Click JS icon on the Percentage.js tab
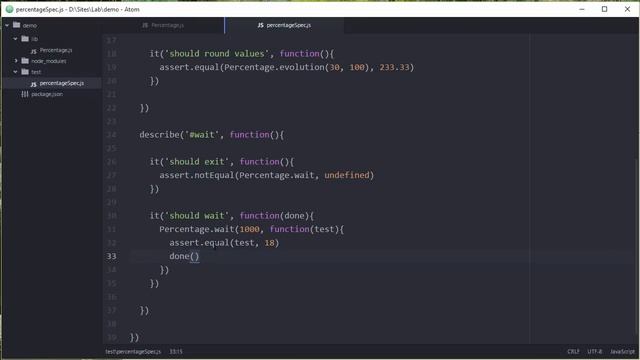Screen dimensions: 640x360 tap(145, 25)
